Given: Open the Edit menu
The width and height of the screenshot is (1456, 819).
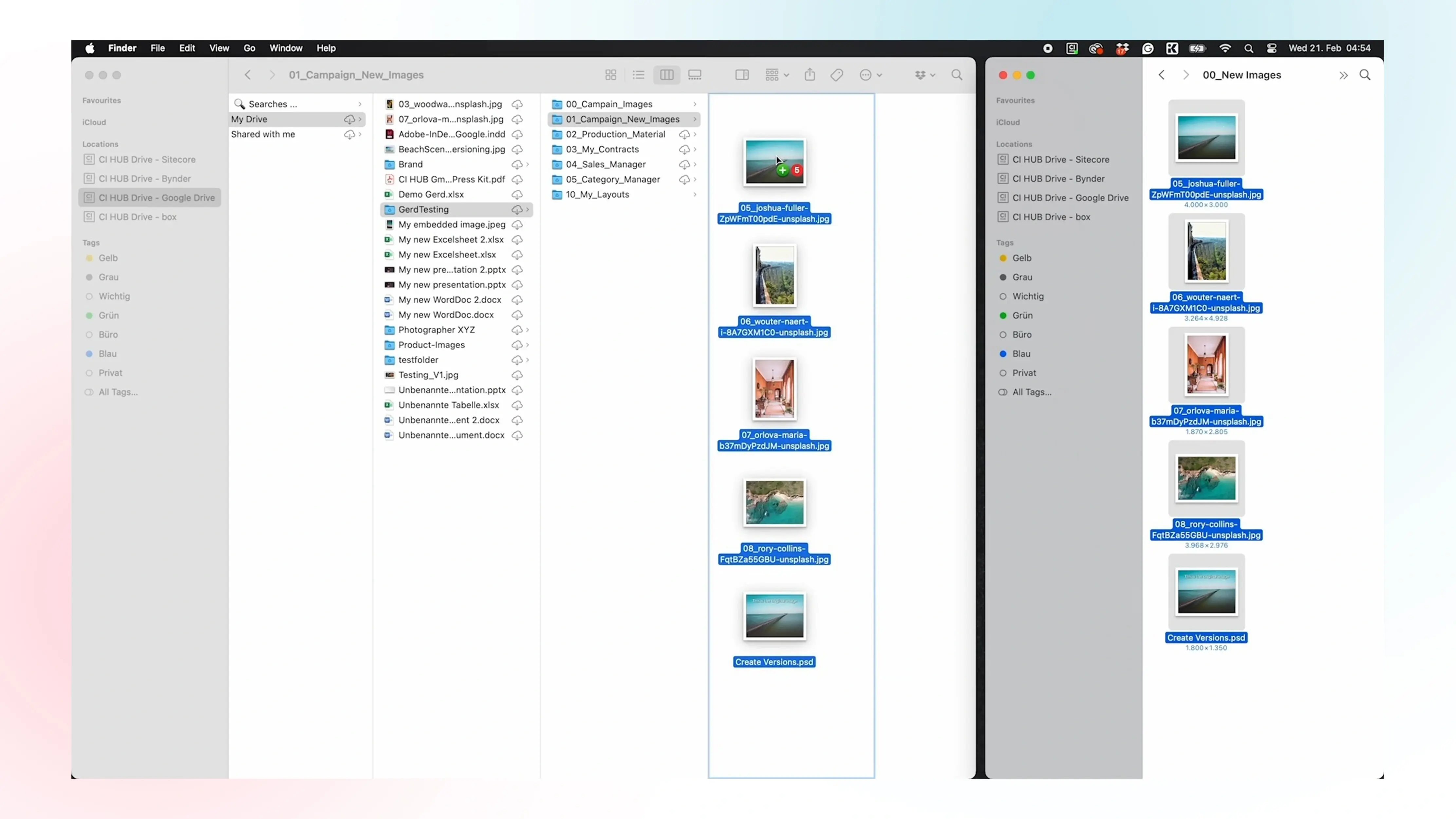Looking at the screenshot, I should [187, 48].
